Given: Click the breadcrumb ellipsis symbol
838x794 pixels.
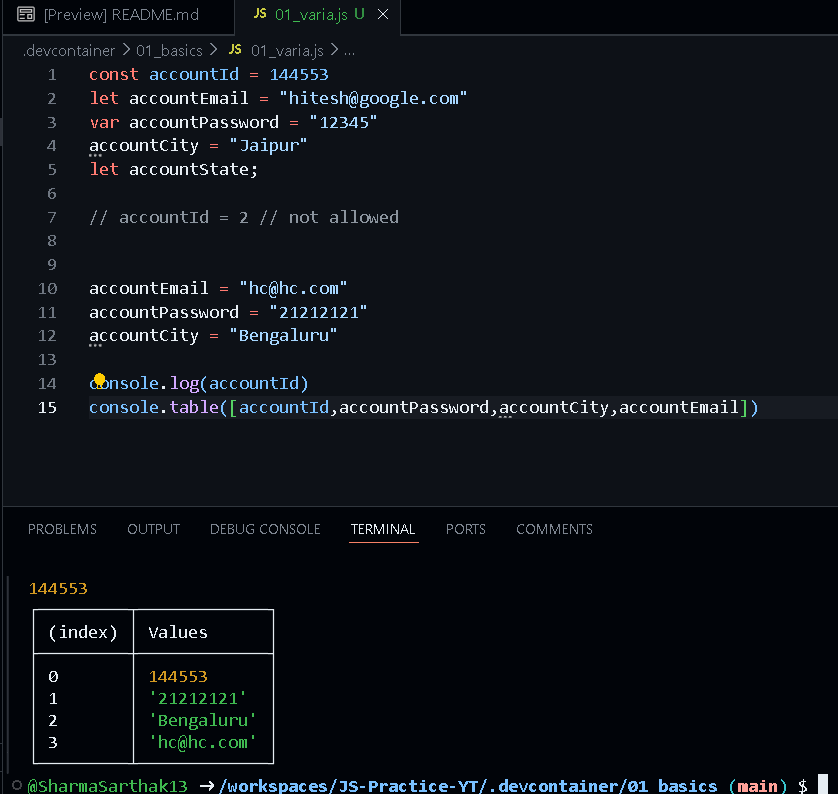Looking at the screenshot, I should 349,51.
